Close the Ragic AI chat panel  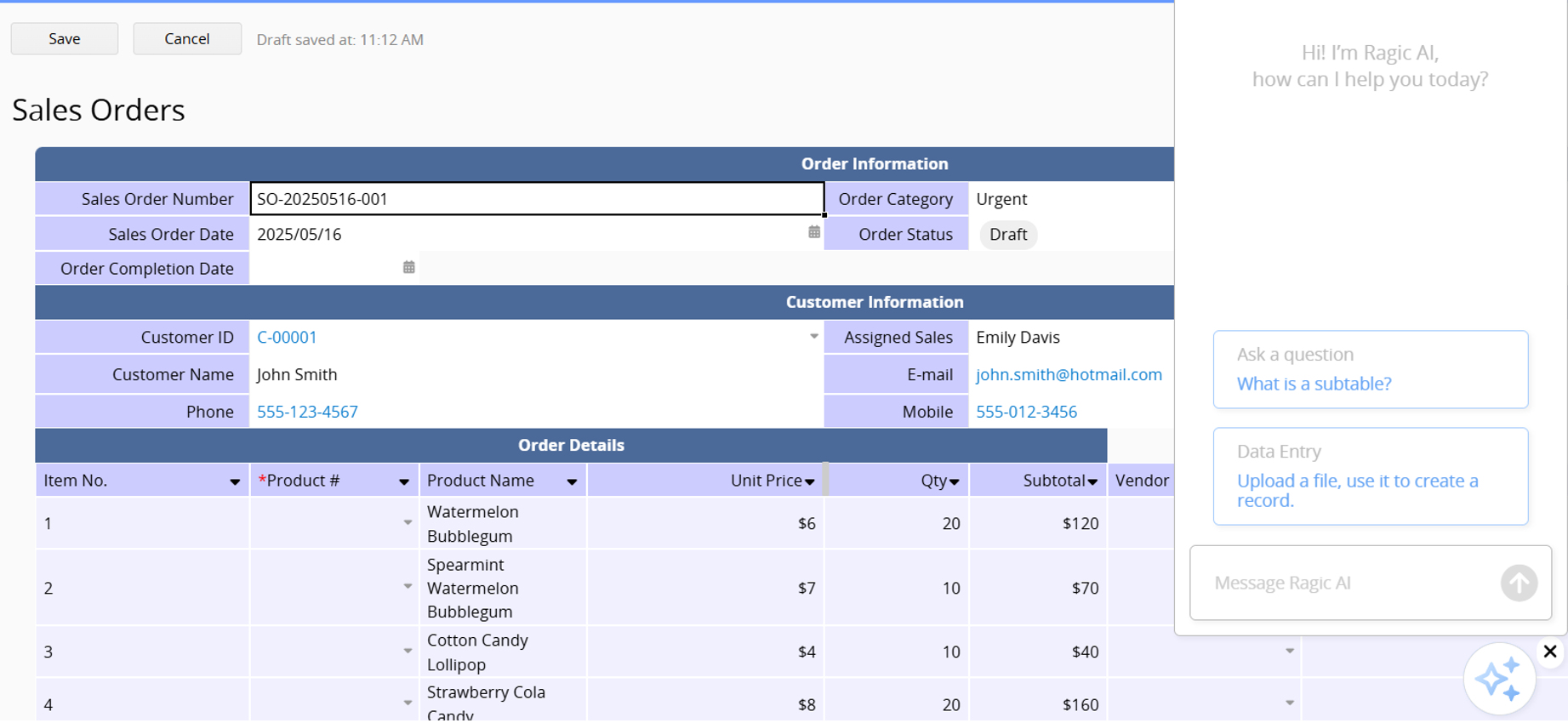[1549, 652]
